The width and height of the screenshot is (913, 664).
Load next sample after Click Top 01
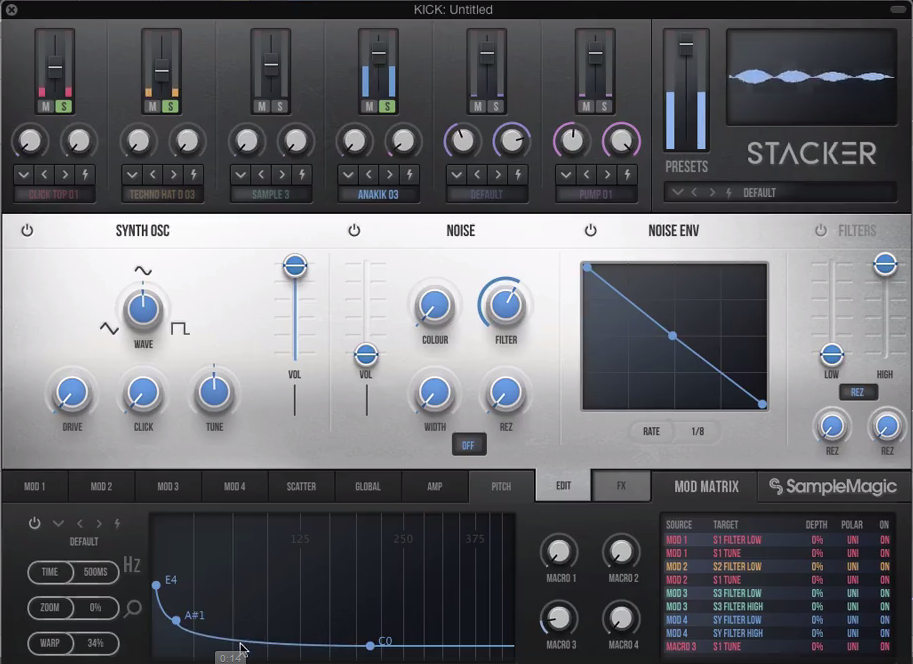click(65, 174)
